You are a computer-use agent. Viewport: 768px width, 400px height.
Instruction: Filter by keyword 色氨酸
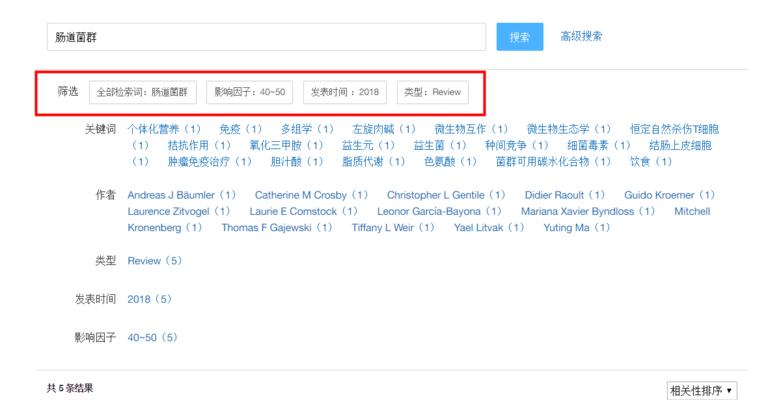[x=450, y=162]
